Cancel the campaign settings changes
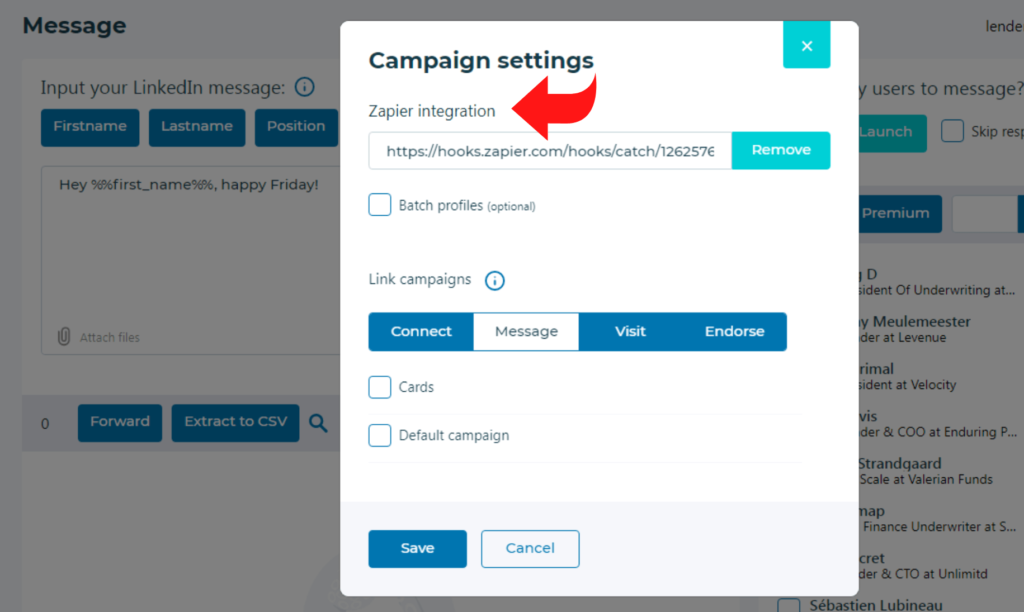1024x612 pixels. pyautogui.click(x=530, y=548)
